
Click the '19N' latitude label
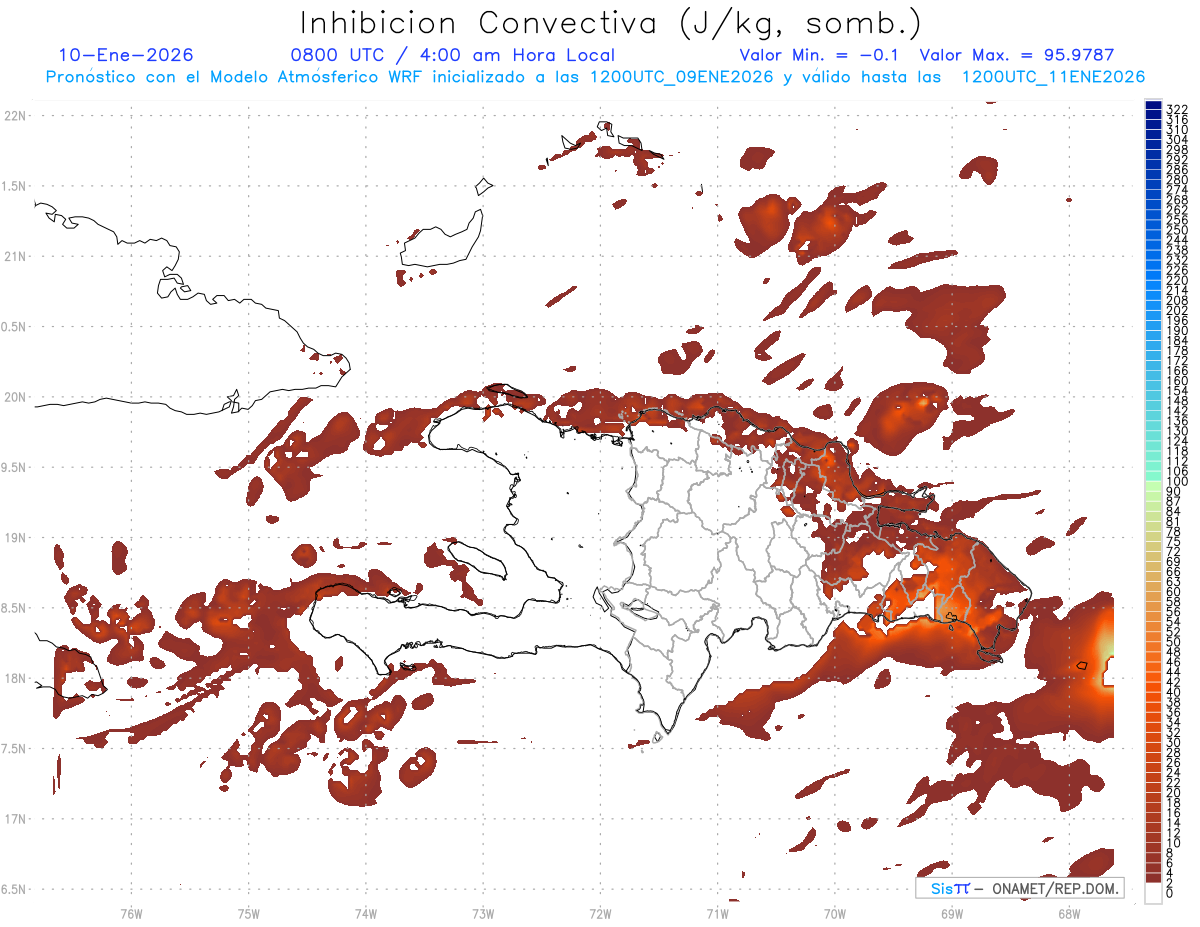(x=14, y=537)
